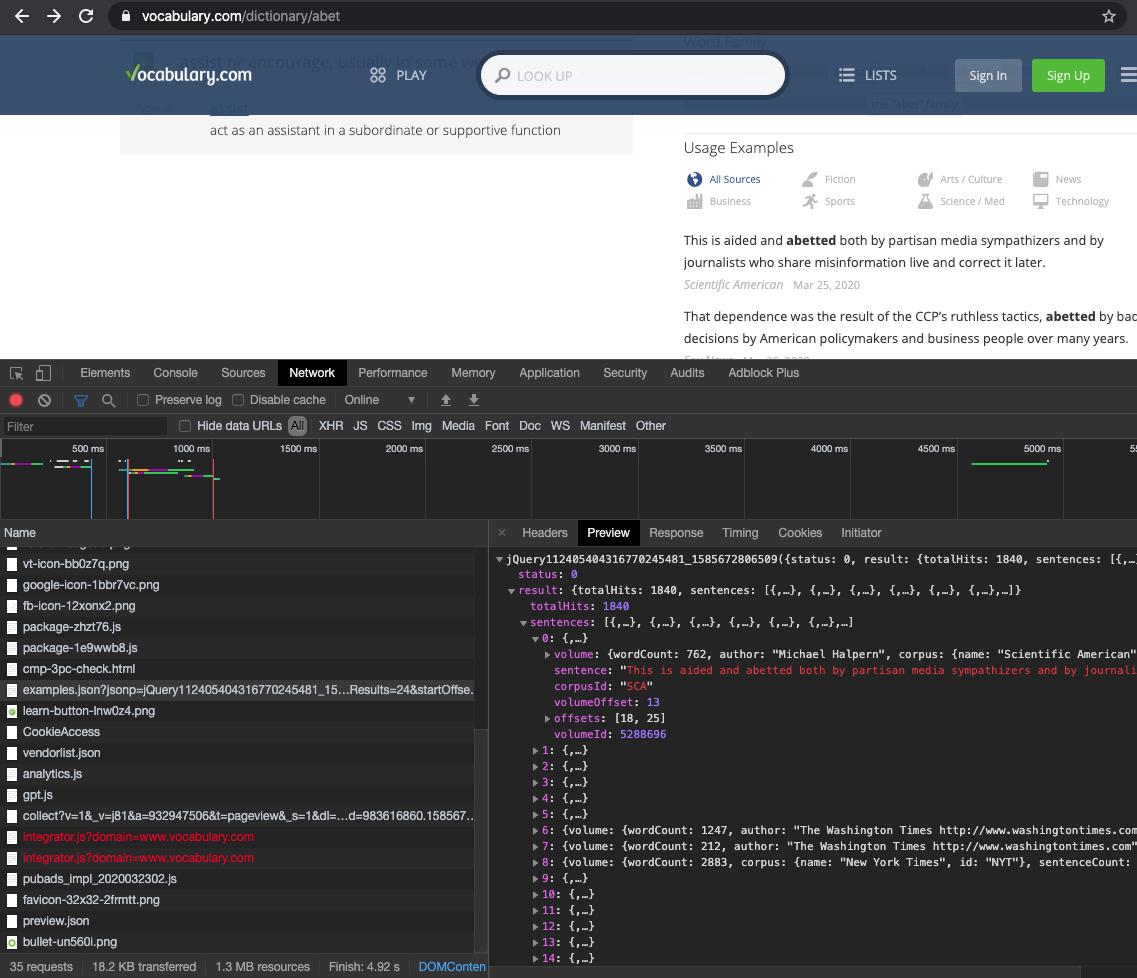
Task: Click the browser reload button
Action: [x=86, y=16]
